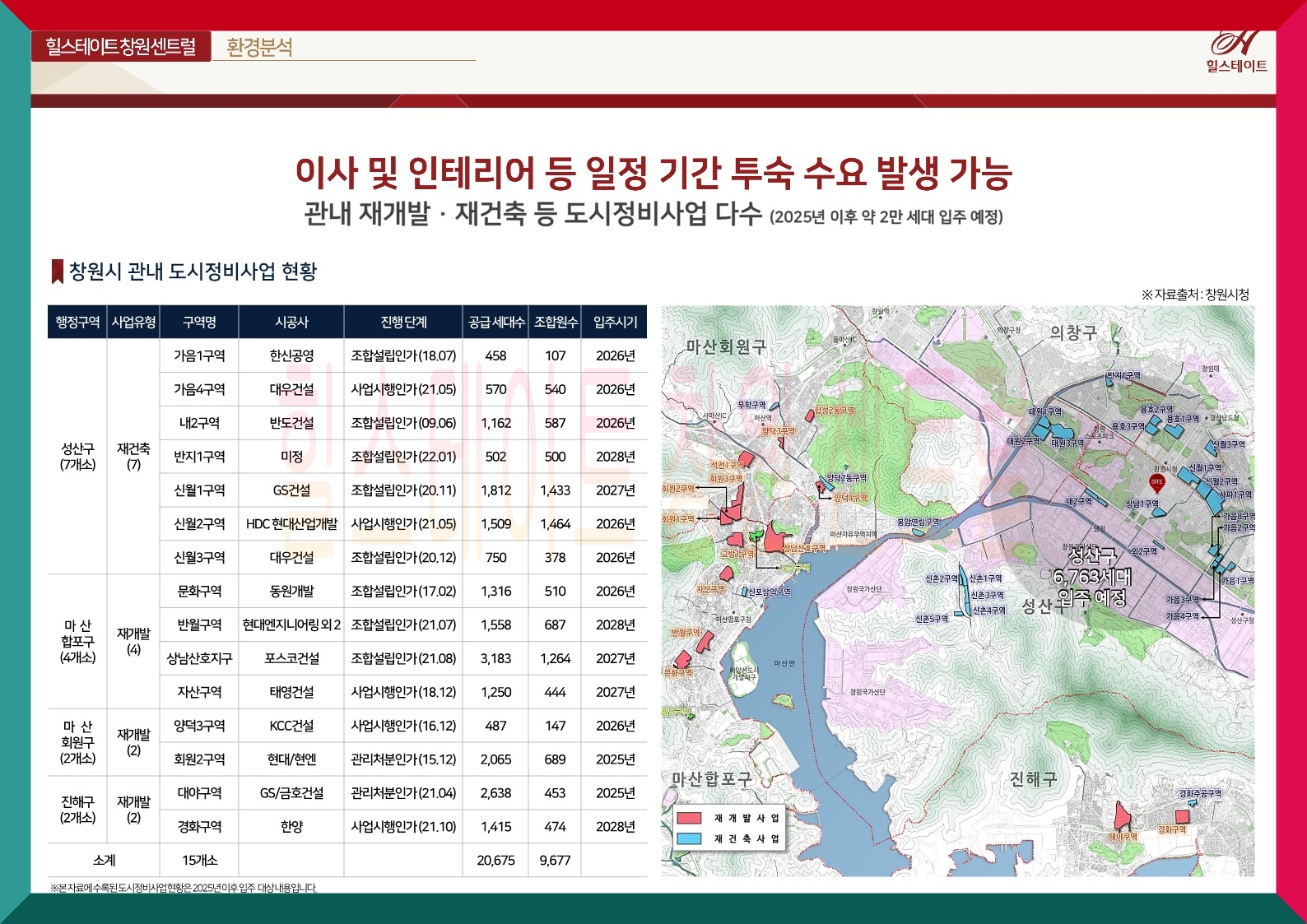Screen dimensions: 1307x924
Task: Click the 공급세대수 column header
Action: (496, 322)
